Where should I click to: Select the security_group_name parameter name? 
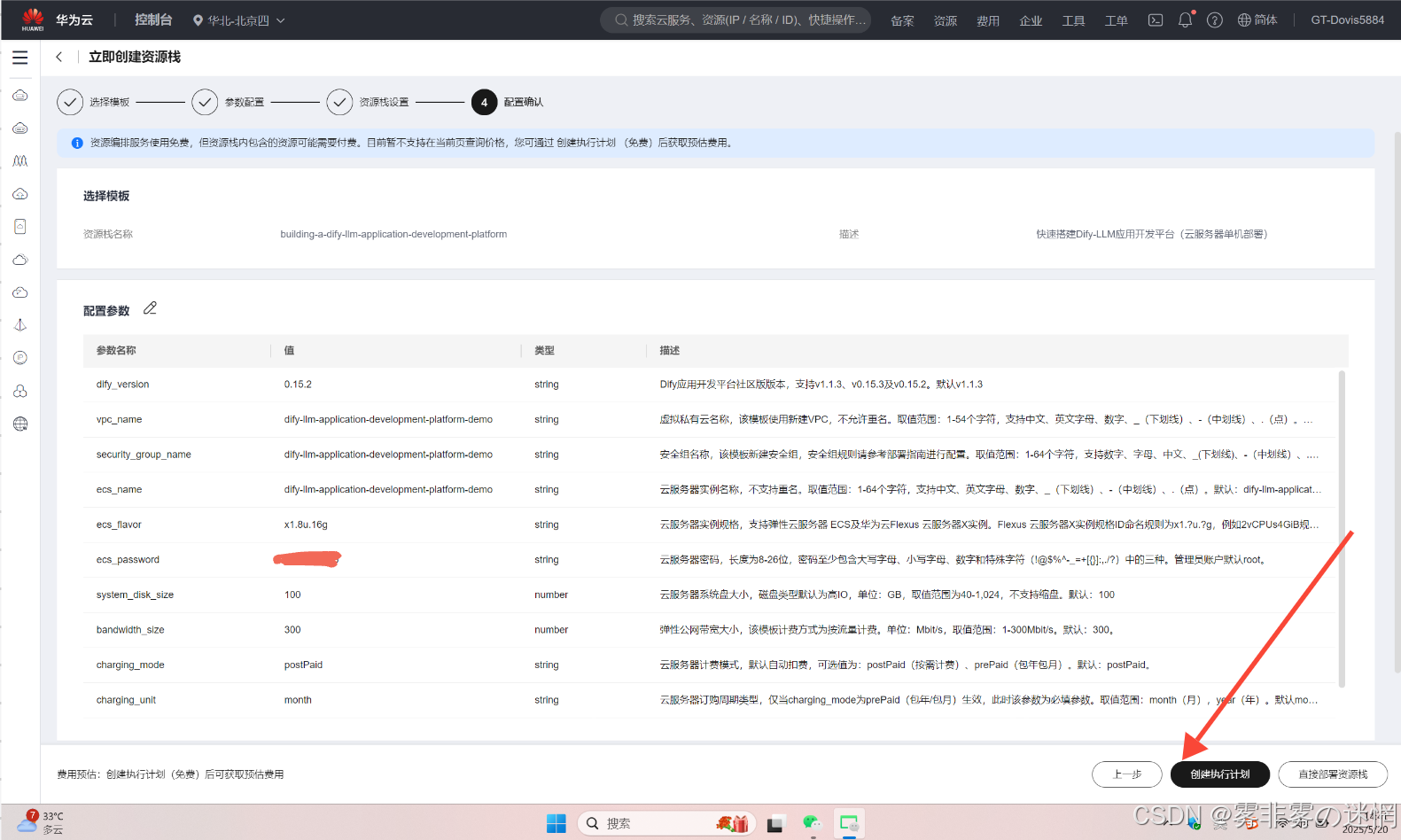click(x=144, y=455)
